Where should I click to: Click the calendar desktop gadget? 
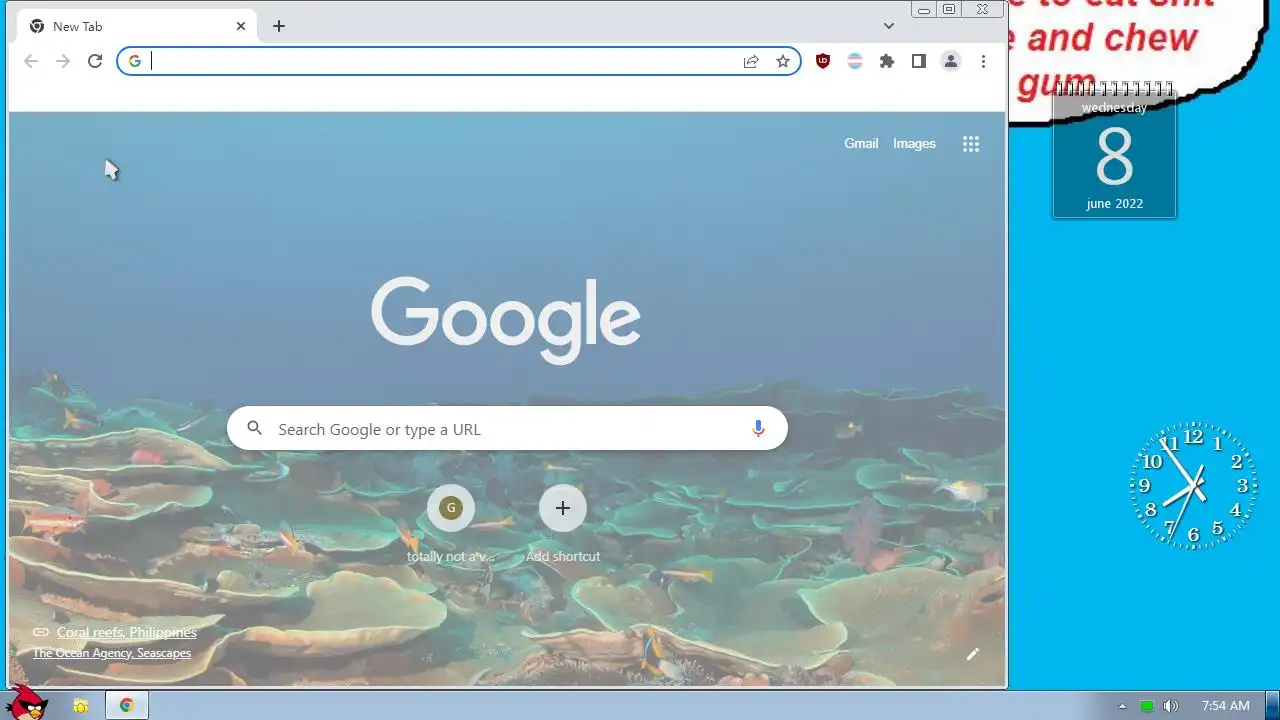tap(1114, 151)
